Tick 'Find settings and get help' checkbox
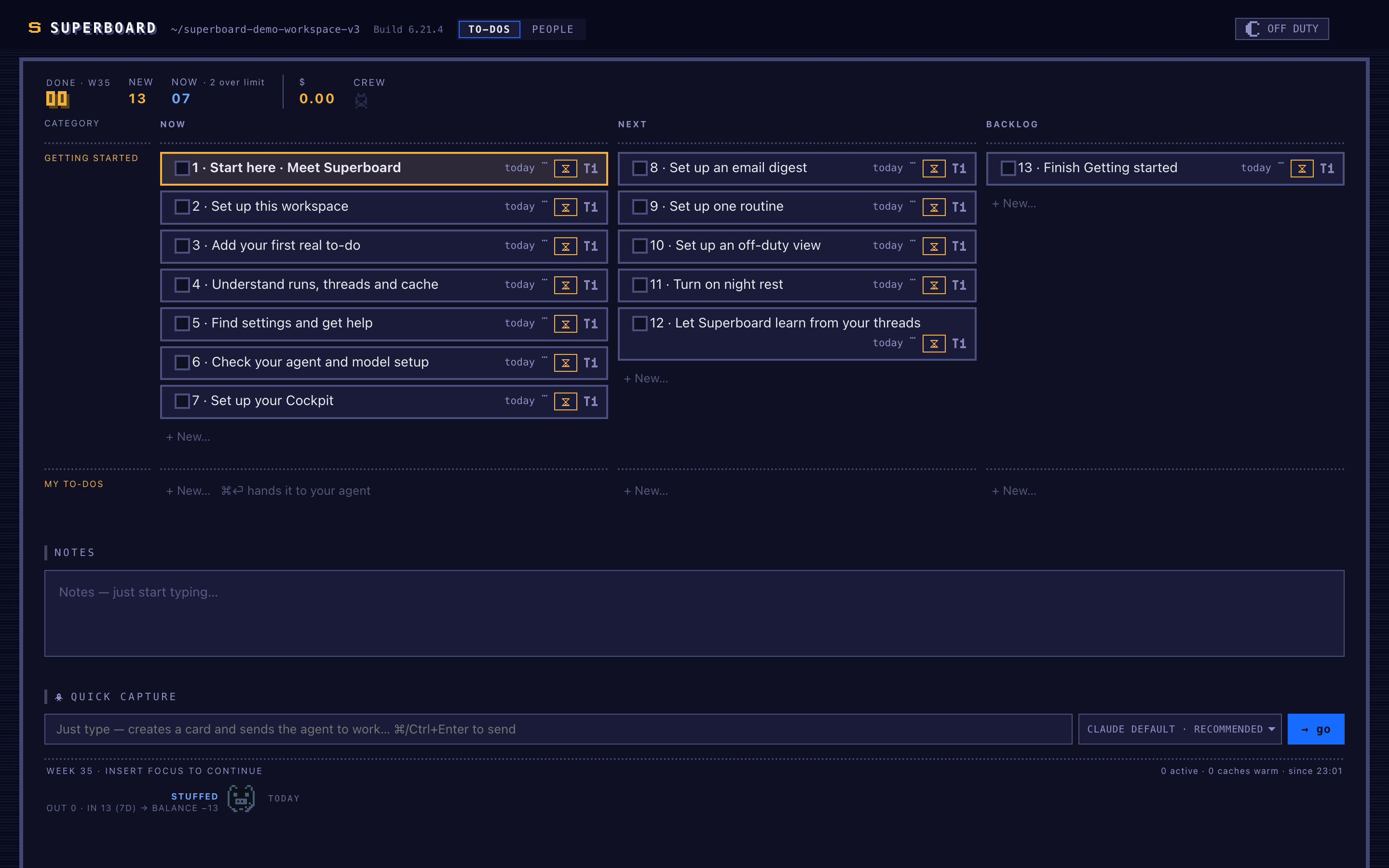Viewport: 1389px width, 868px height. click(x=182, y=323)
